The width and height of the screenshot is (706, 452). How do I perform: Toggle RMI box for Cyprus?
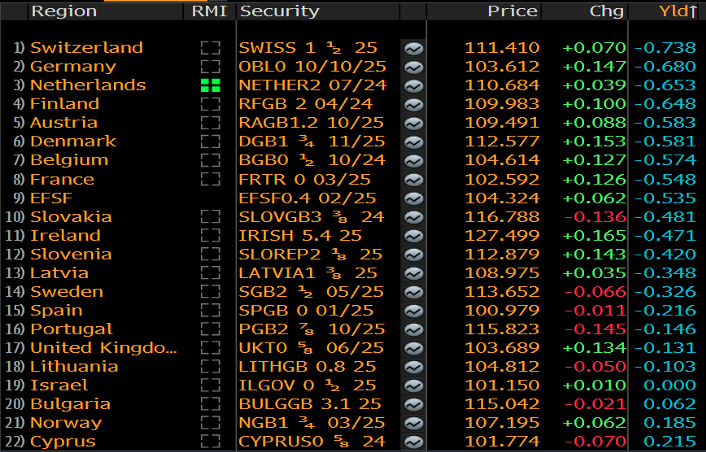coord(210,441)
